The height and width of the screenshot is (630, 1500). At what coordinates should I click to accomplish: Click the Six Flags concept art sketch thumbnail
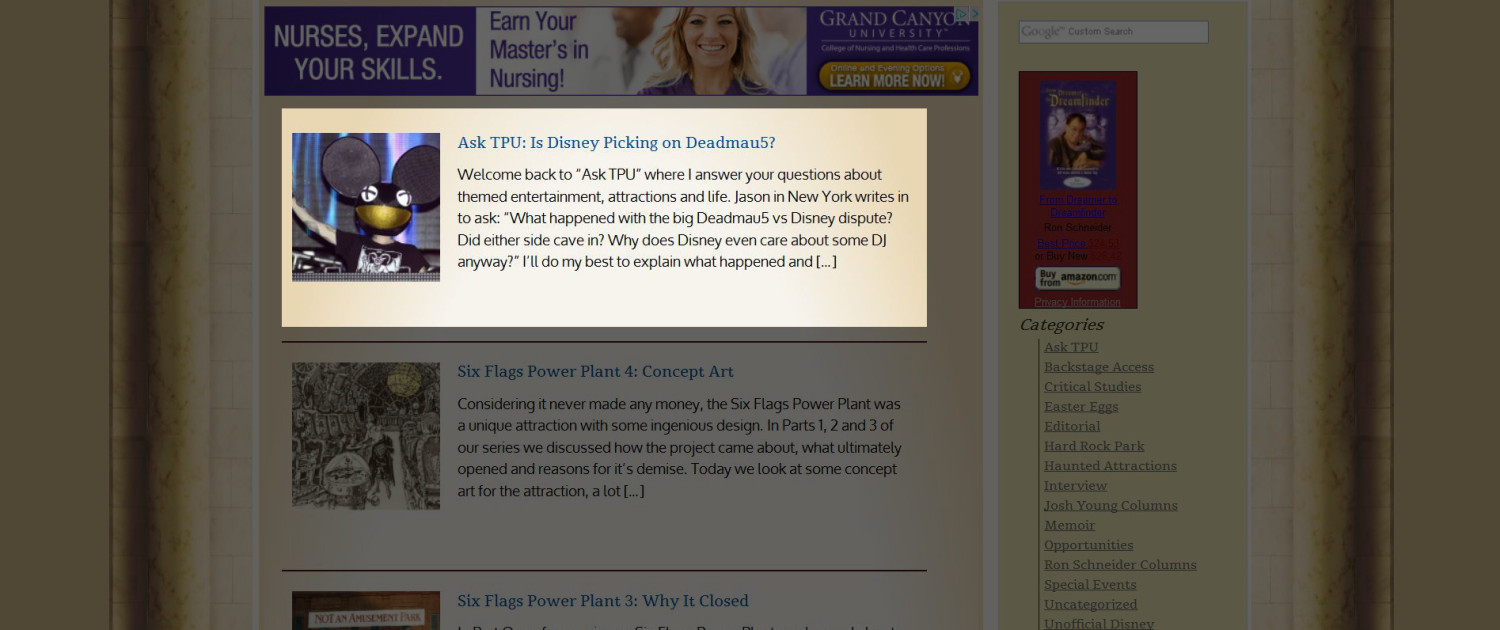tap(366, 436)
